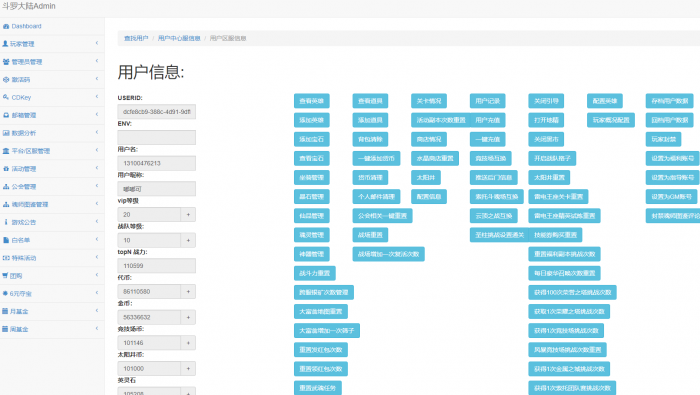Viewport: 700px width, 395px height.
Task: Focus the empty ENV field
Action: (x=156, y=137)
